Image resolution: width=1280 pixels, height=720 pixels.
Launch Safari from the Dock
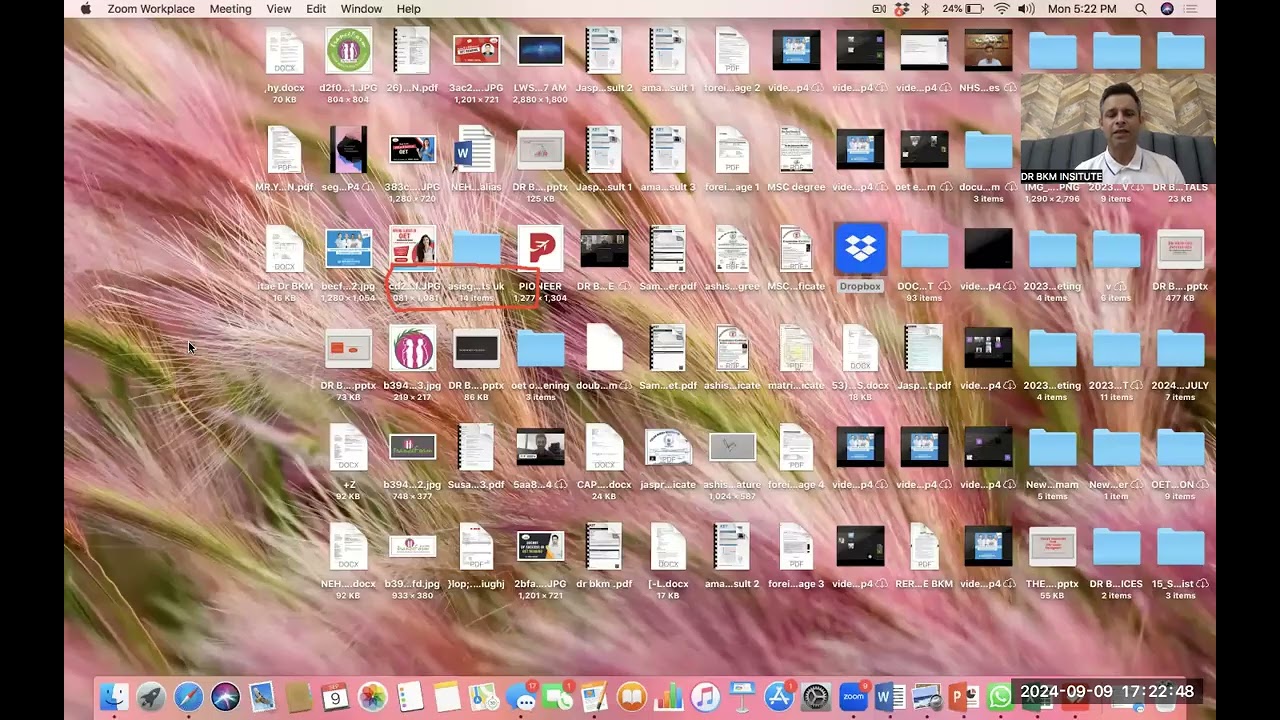(x=188, y=697)
